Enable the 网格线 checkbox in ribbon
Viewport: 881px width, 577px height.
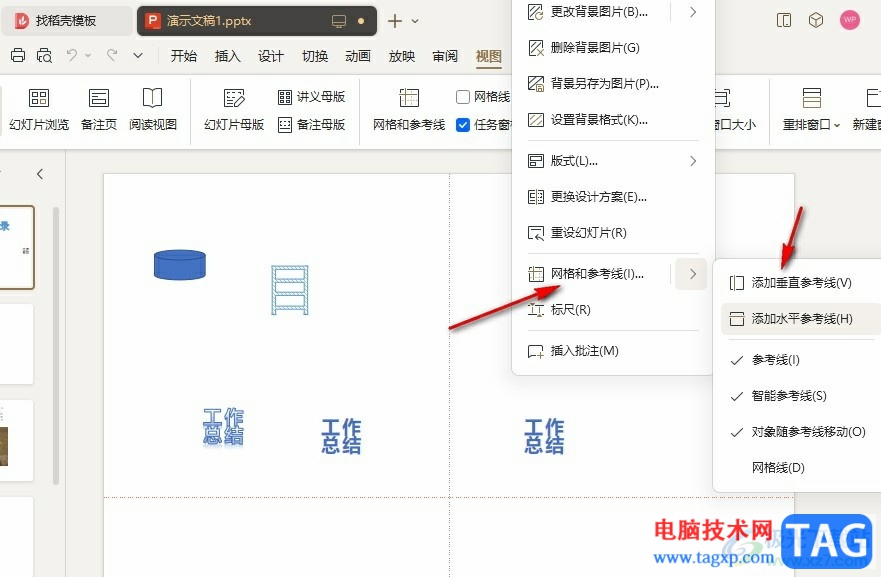tap(463, 97)
